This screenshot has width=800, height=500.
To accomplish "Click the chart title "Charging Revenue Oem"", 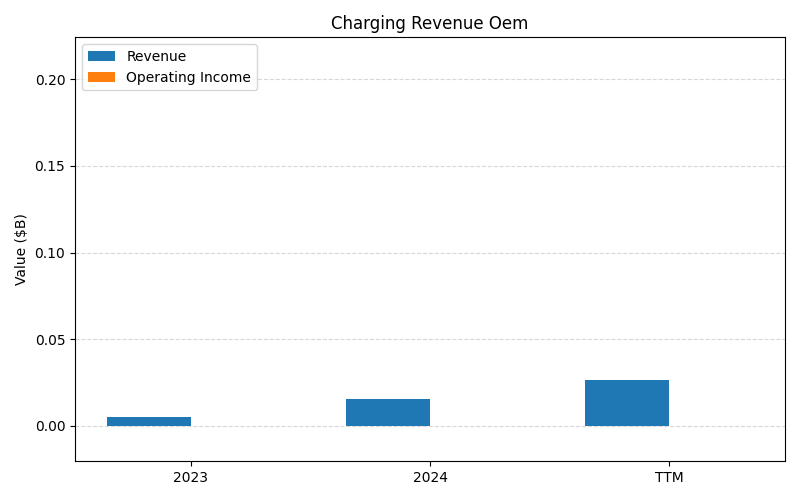I will (429, 23).
